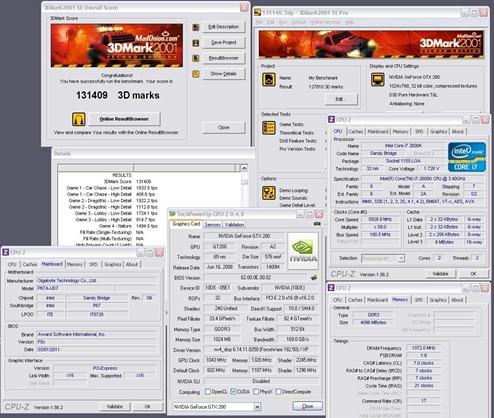Open the Edit menu in 3DMark2001 SE Pro
The width and height of the screenshot is (494, 418).
coord(270,22)
